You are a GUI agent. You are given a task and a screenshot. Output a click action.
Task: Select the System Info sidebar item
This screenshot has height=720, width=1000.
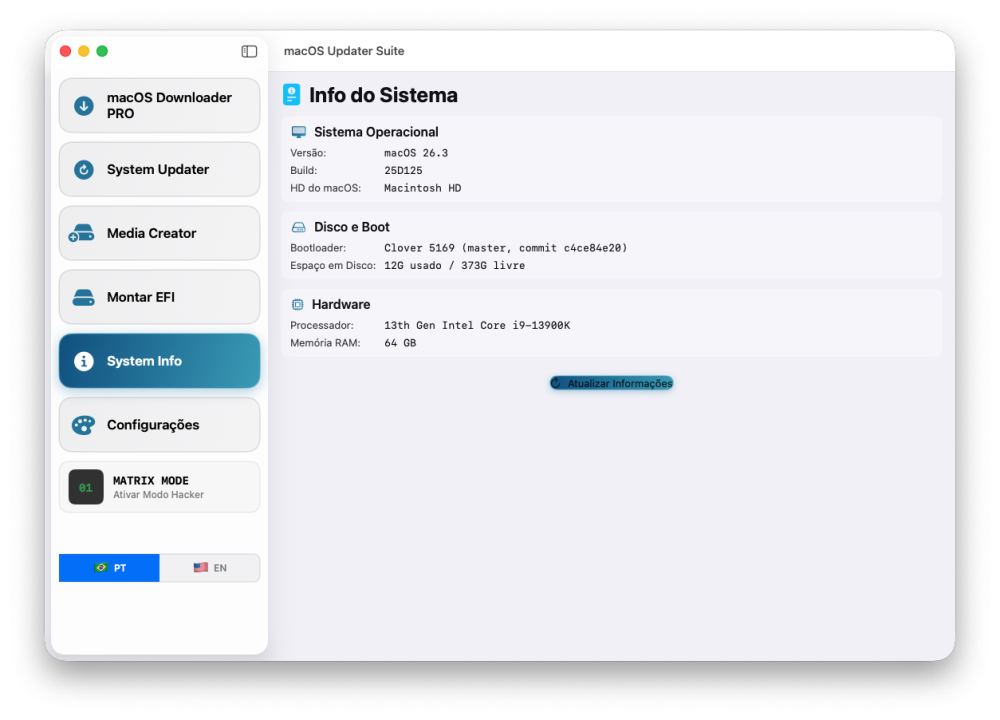[x=159, y=361]
